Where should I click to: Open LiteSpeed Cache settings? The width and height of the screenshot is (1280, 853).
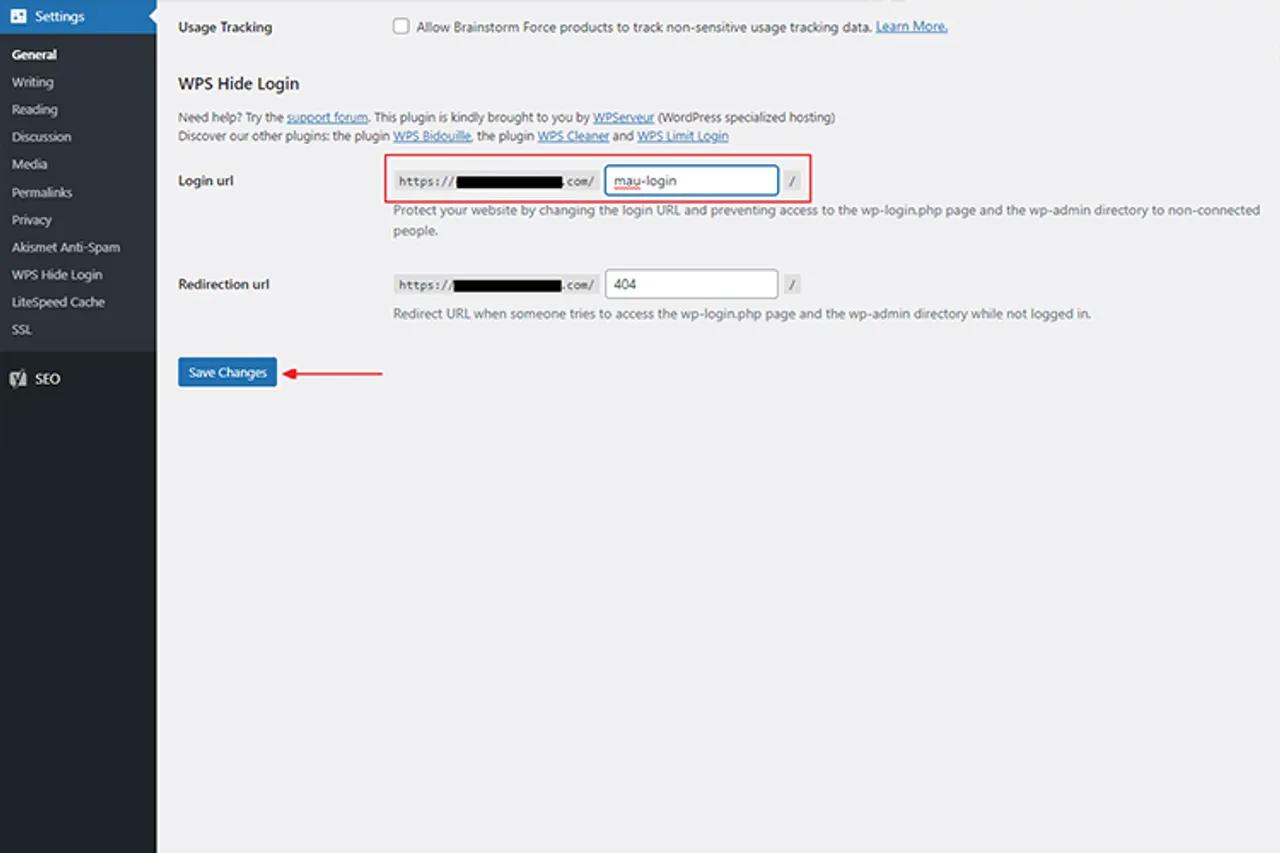point(58,302)
